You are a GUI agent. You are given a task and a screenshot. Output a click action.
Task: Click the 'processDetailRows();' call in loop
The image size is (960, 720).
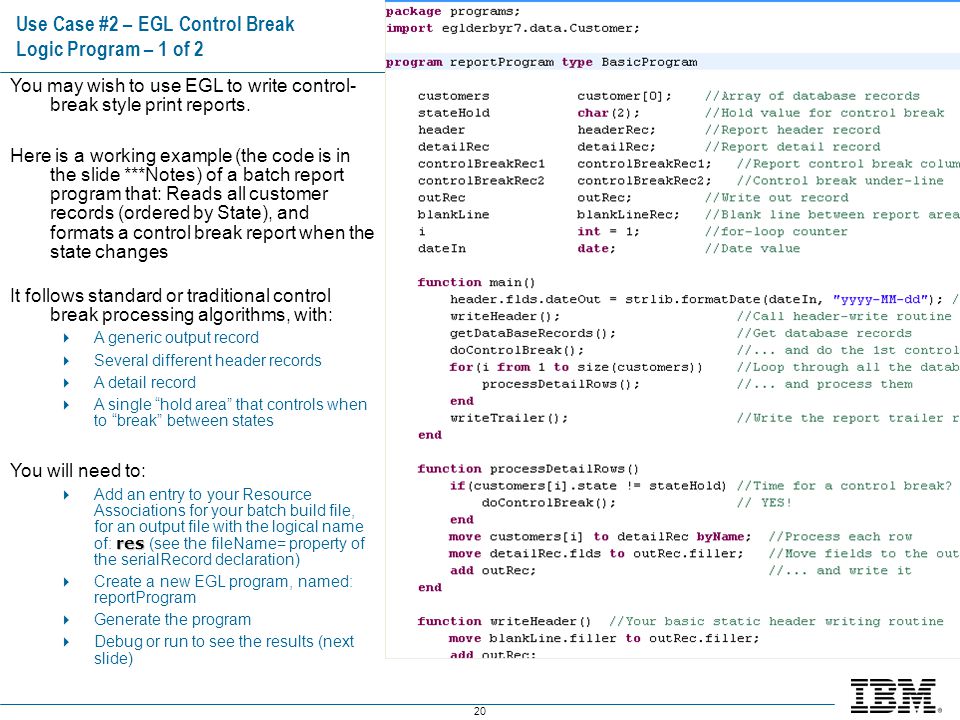coord(560,384)
